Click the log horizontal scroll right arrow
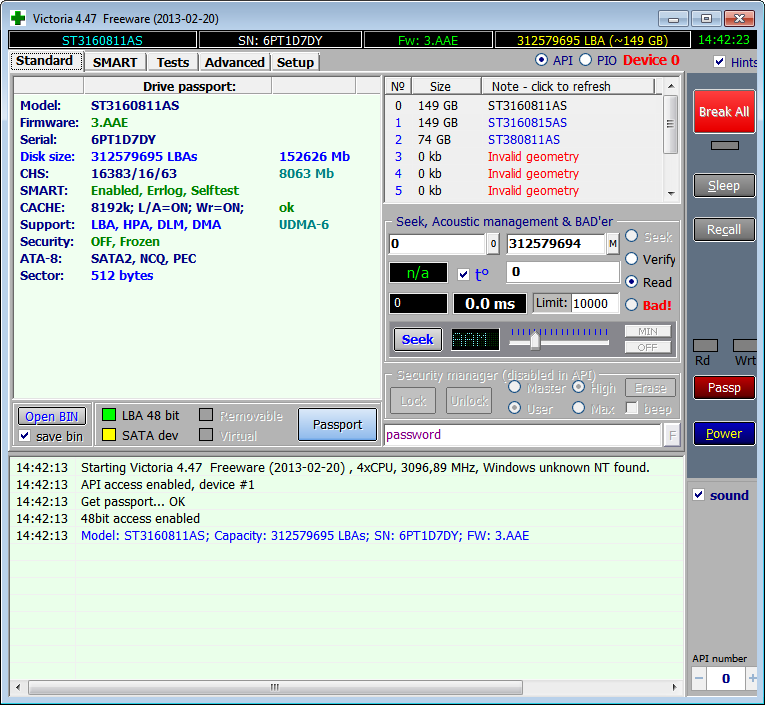Image resolution: width=765 pixels, height=705 pixels. [x=674, y=687]
